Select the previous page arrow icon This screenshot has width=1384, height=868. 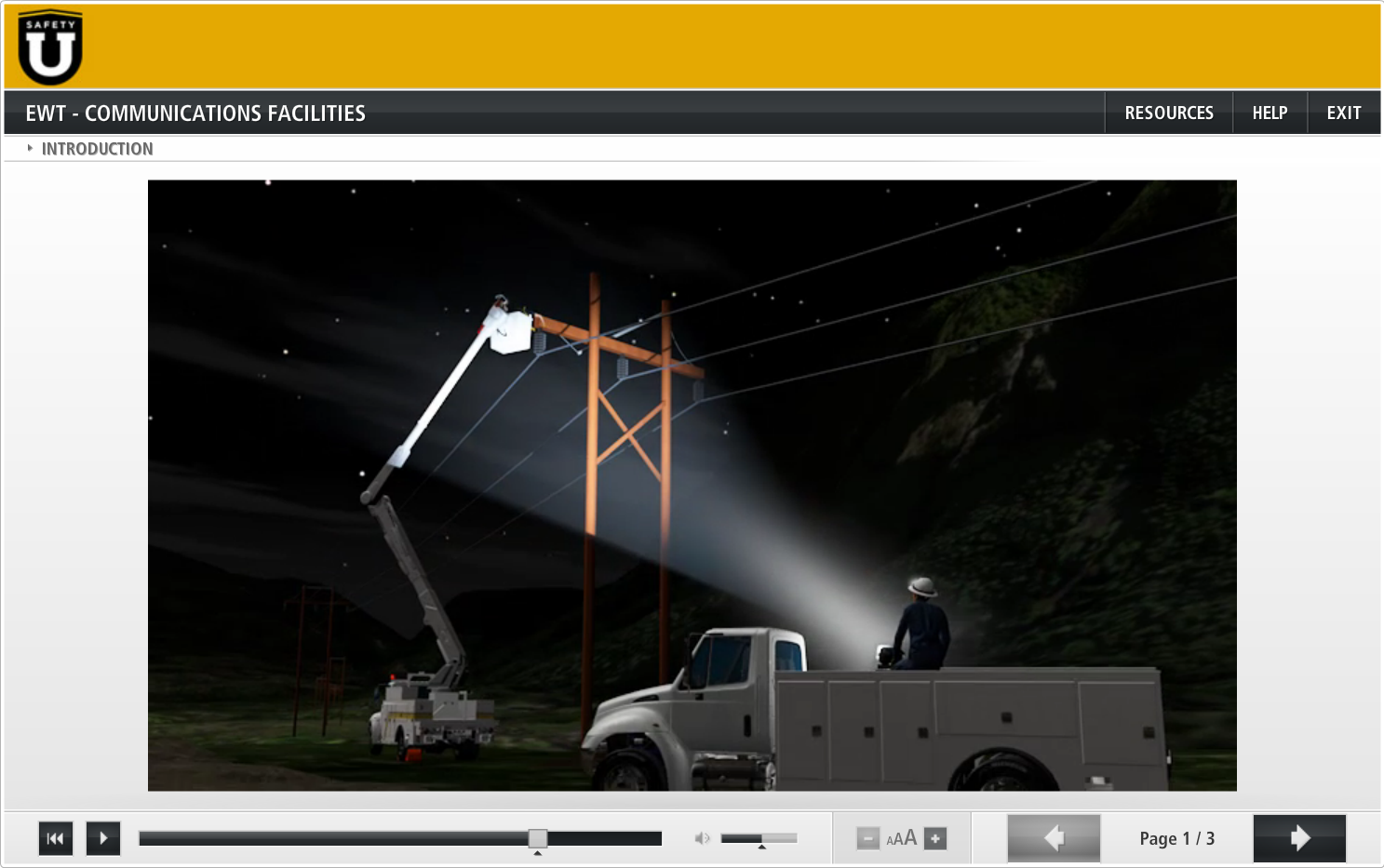(1053, 838)
